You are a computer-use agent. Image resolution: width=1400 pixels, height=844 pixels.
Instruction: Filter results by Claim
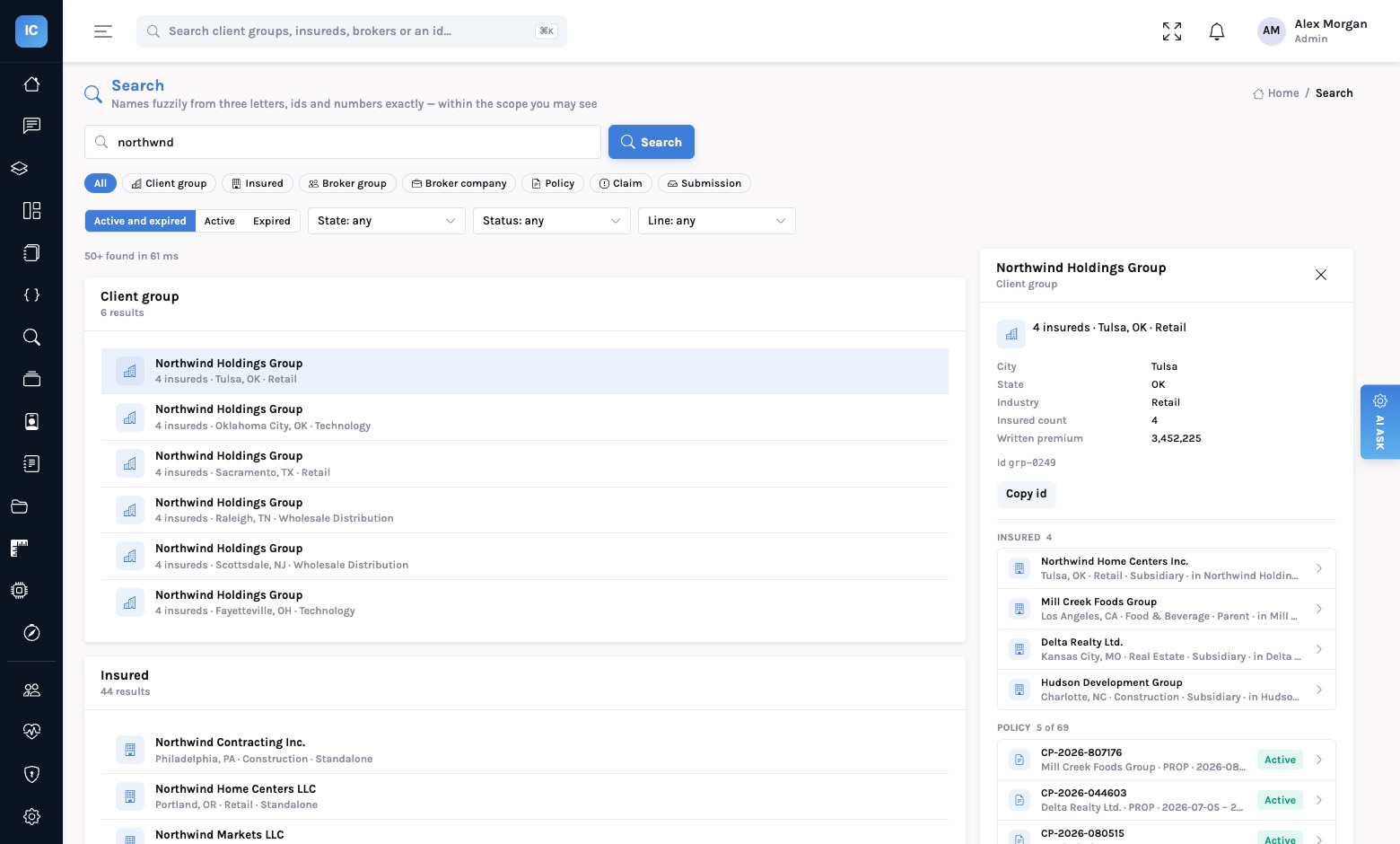pyautogui.click(x=621, y=183)
